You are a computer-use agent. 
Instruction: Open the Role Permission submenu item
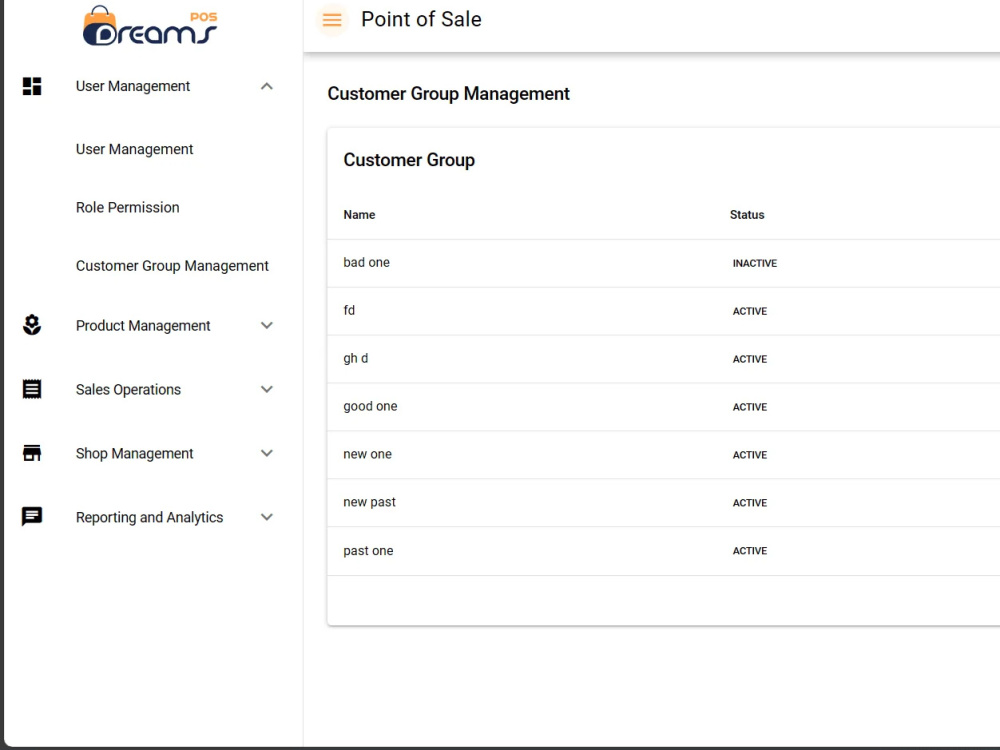tap(128, 207)
